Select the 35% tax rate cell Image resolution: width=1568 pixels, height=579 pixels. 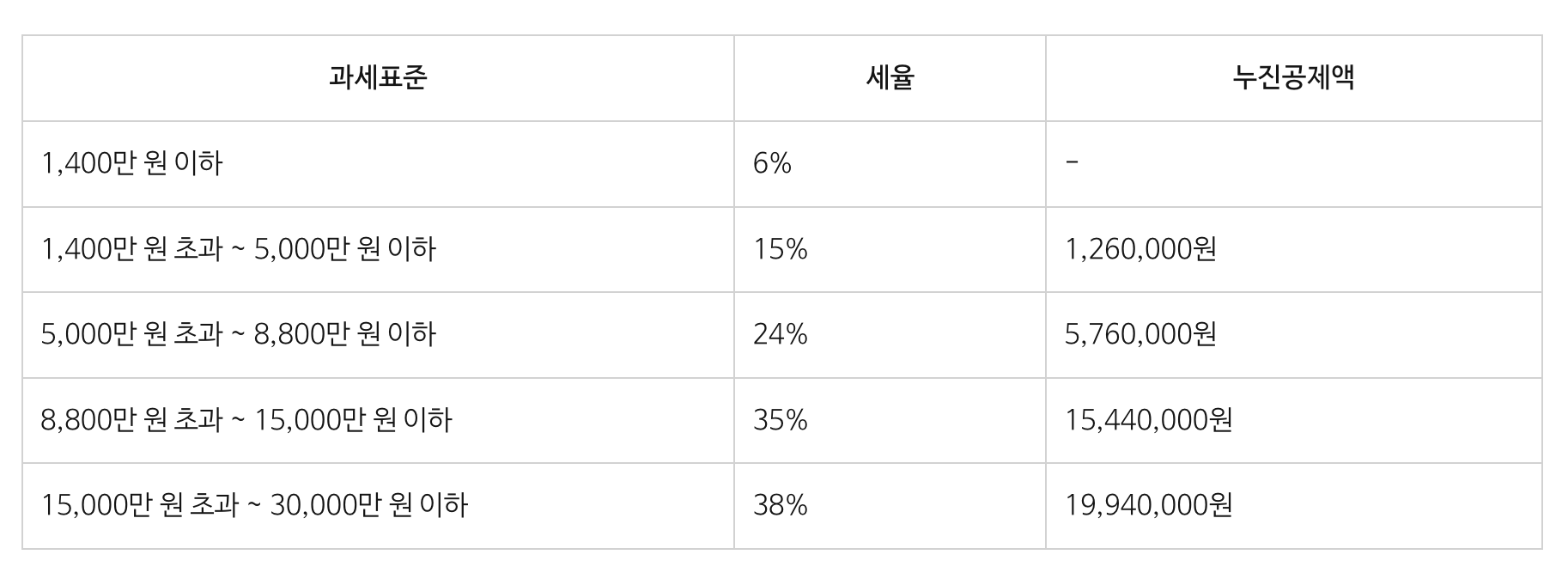780,420
